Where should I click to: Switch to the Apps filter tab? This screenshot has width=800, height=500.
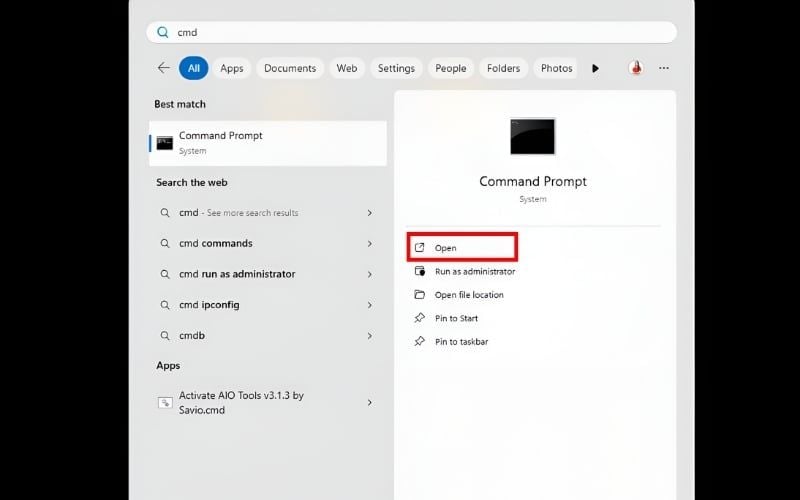click(x=231, y=68)
